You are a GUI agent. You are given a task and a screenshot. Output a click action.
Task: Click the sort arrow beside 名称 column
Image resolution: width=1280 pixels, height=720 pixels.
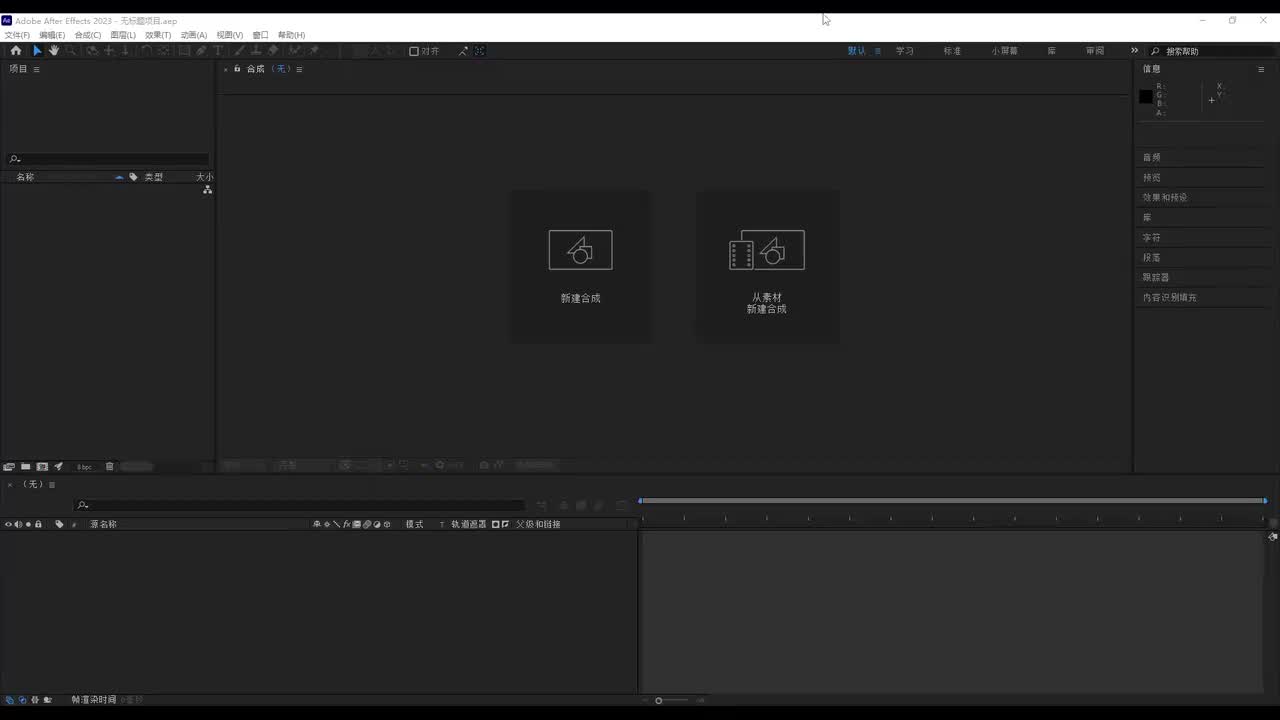coord(119,177)
